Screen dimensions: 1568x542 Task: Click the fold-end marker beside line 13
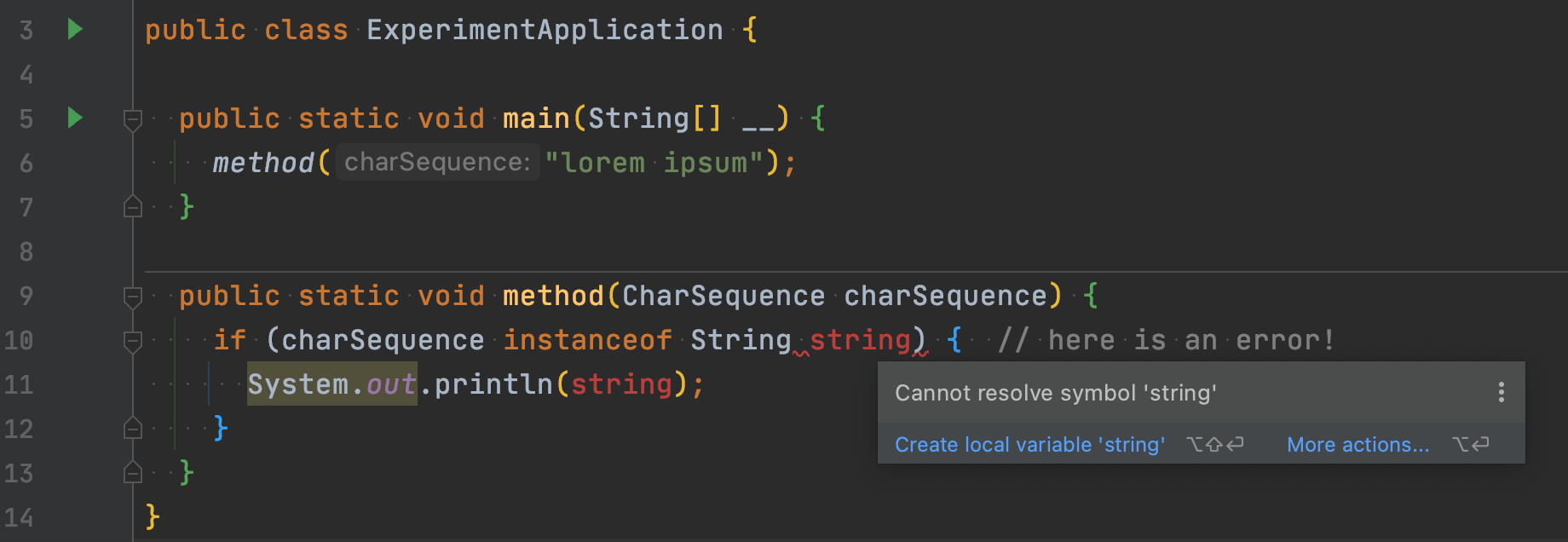click(133, 473)
